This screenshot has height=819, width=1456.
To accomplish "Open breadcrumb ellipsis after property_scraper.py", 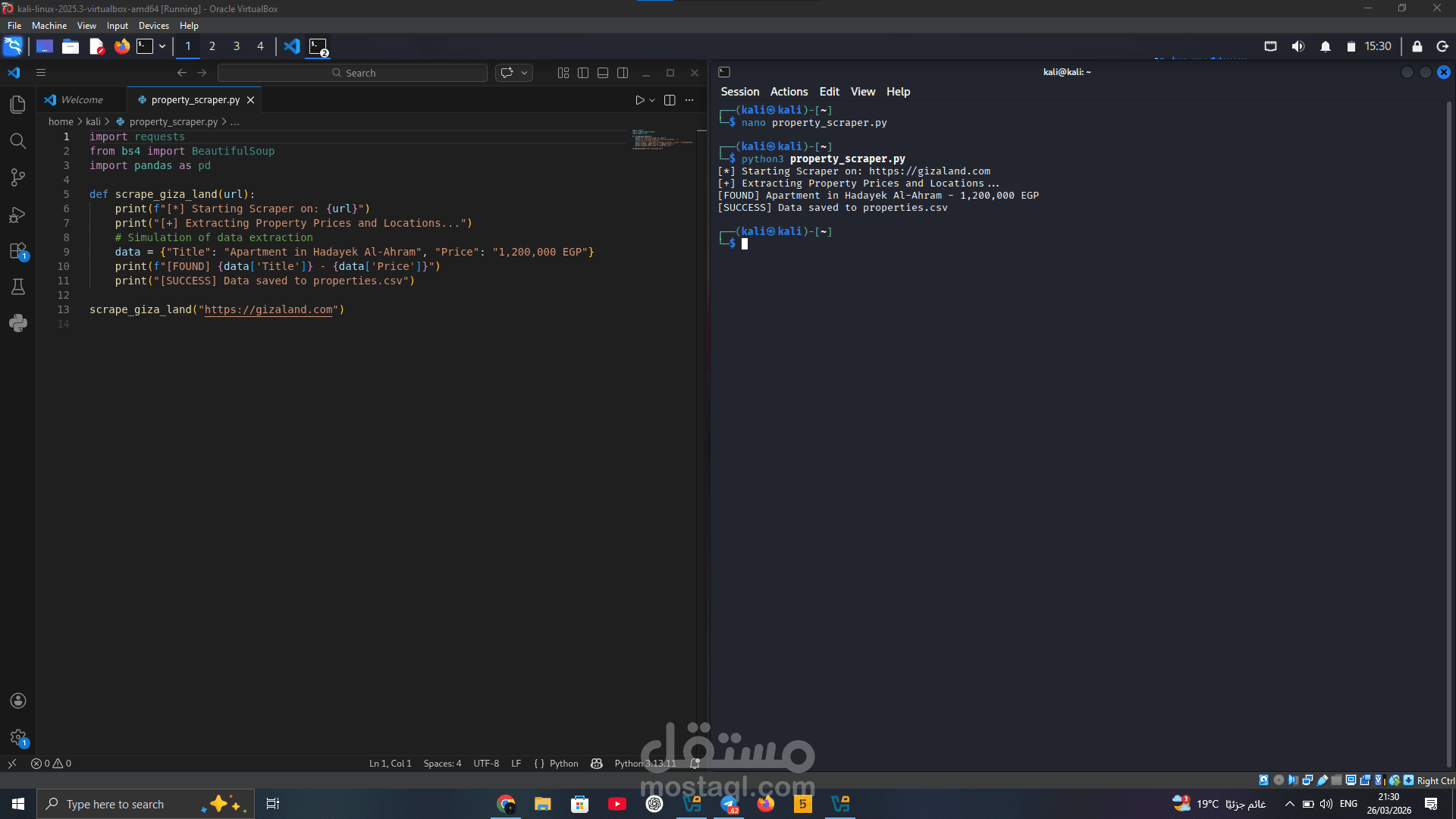I will [x=236, y=121].
